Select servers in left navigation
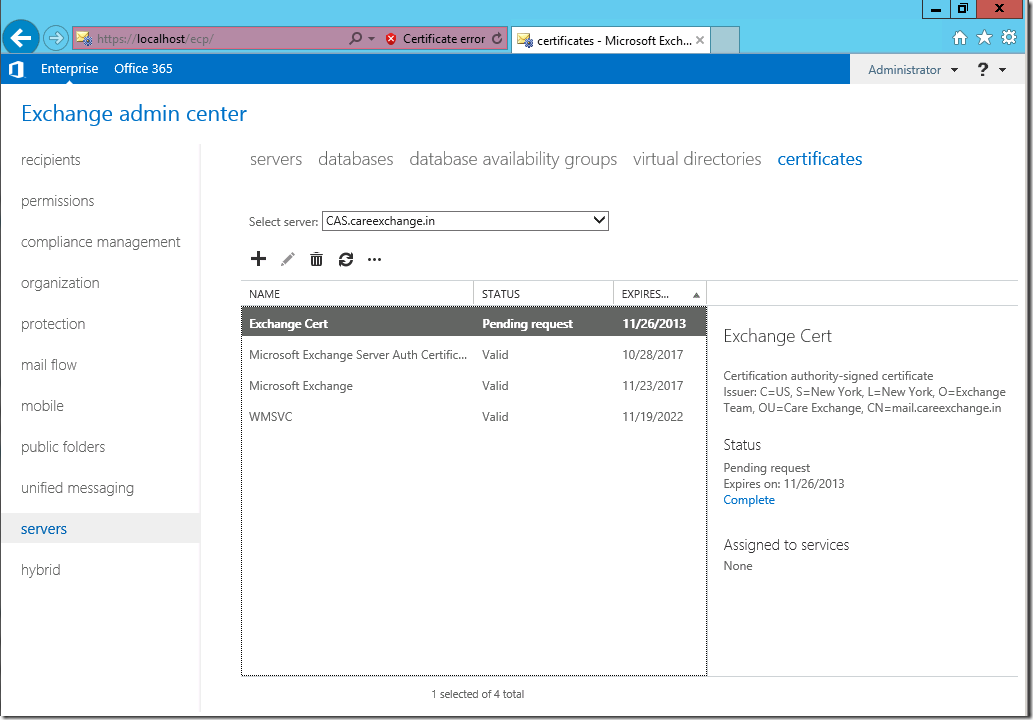Screen dimensions: 1033x720 [x=101, y=528]
